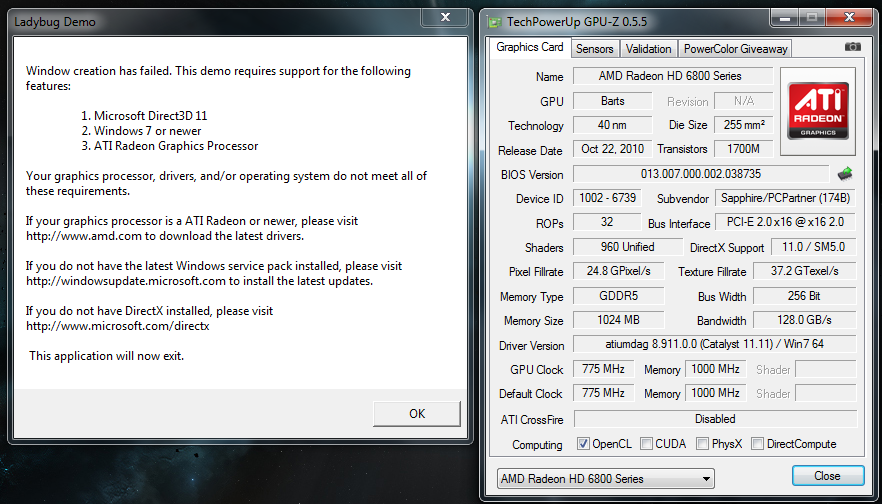The image size is (882, 504).
Task: Click the GPU Clock field 775 MHz
Action: coord(603,369)
